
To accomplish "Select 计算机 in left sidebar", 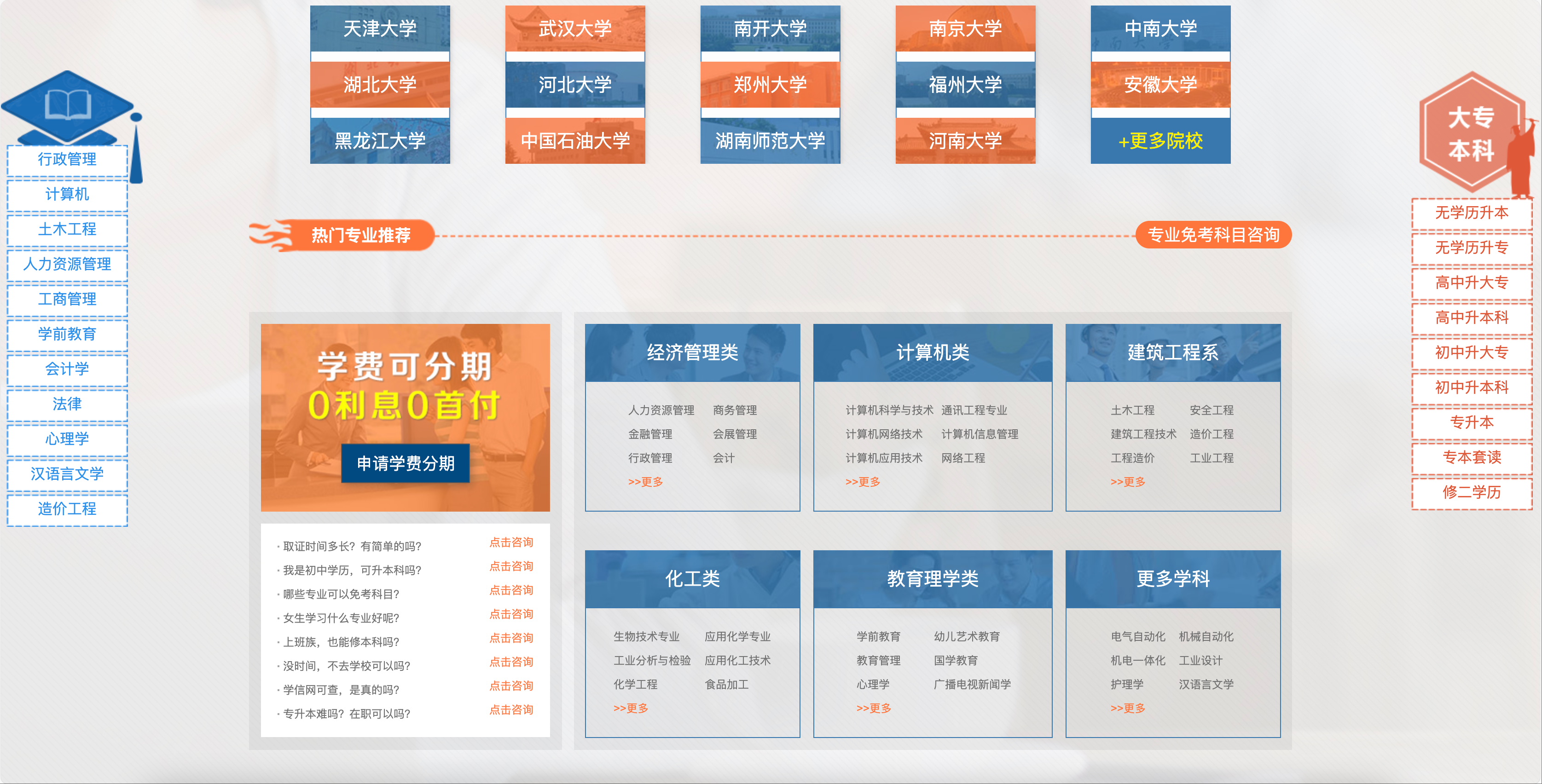I will pos(67,195).
